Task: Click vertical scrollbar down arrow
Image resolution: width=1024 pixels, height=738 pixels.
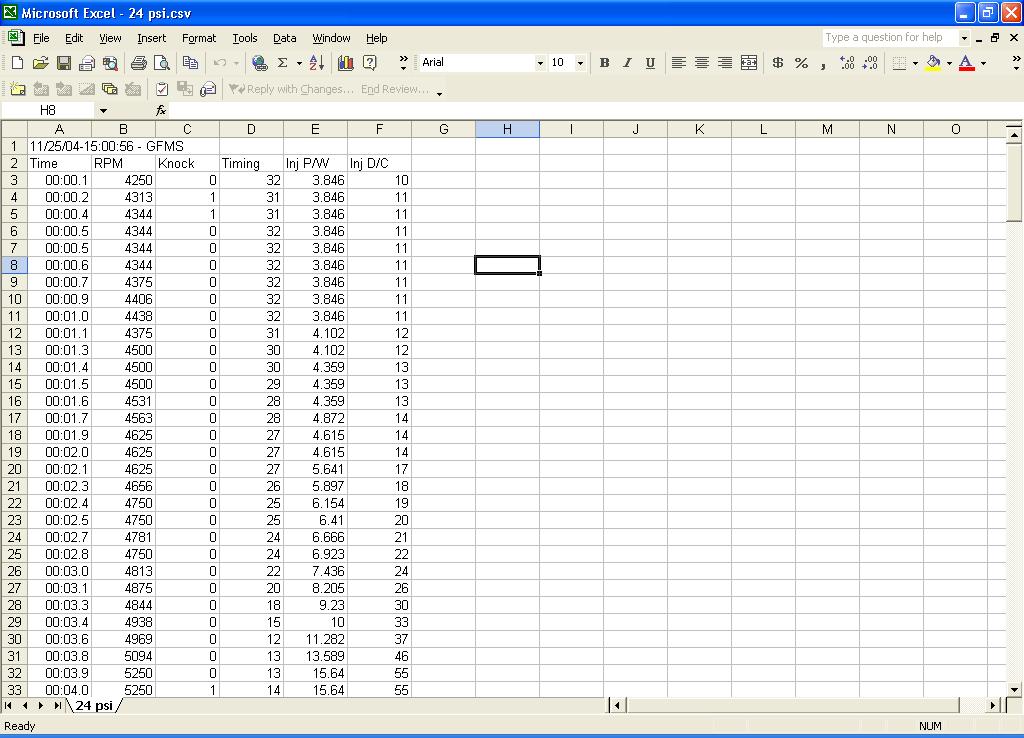Action: coord(1014,689)
